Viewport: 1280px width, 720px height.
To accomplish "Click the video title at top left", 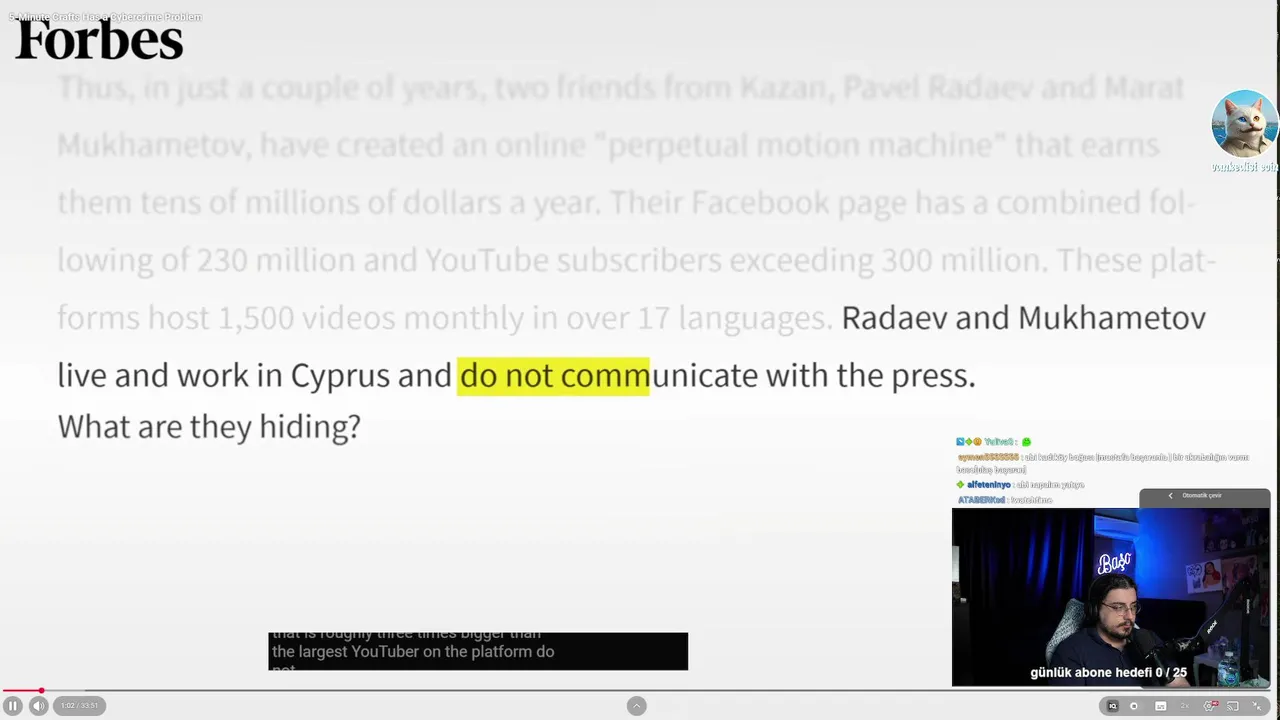I will tap(105, 17).
